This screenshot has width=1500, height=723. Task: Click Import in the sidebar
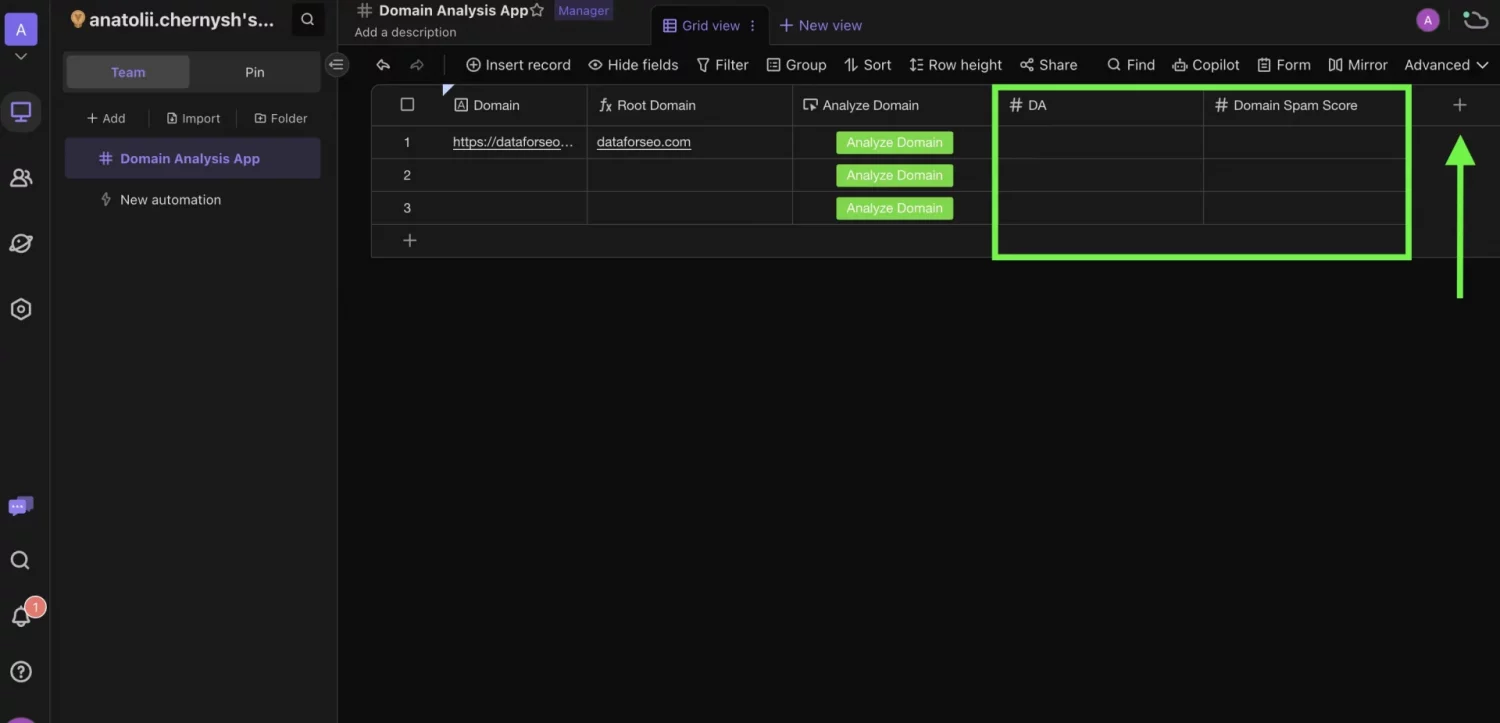pyautogui.click(x=193, y=118)
